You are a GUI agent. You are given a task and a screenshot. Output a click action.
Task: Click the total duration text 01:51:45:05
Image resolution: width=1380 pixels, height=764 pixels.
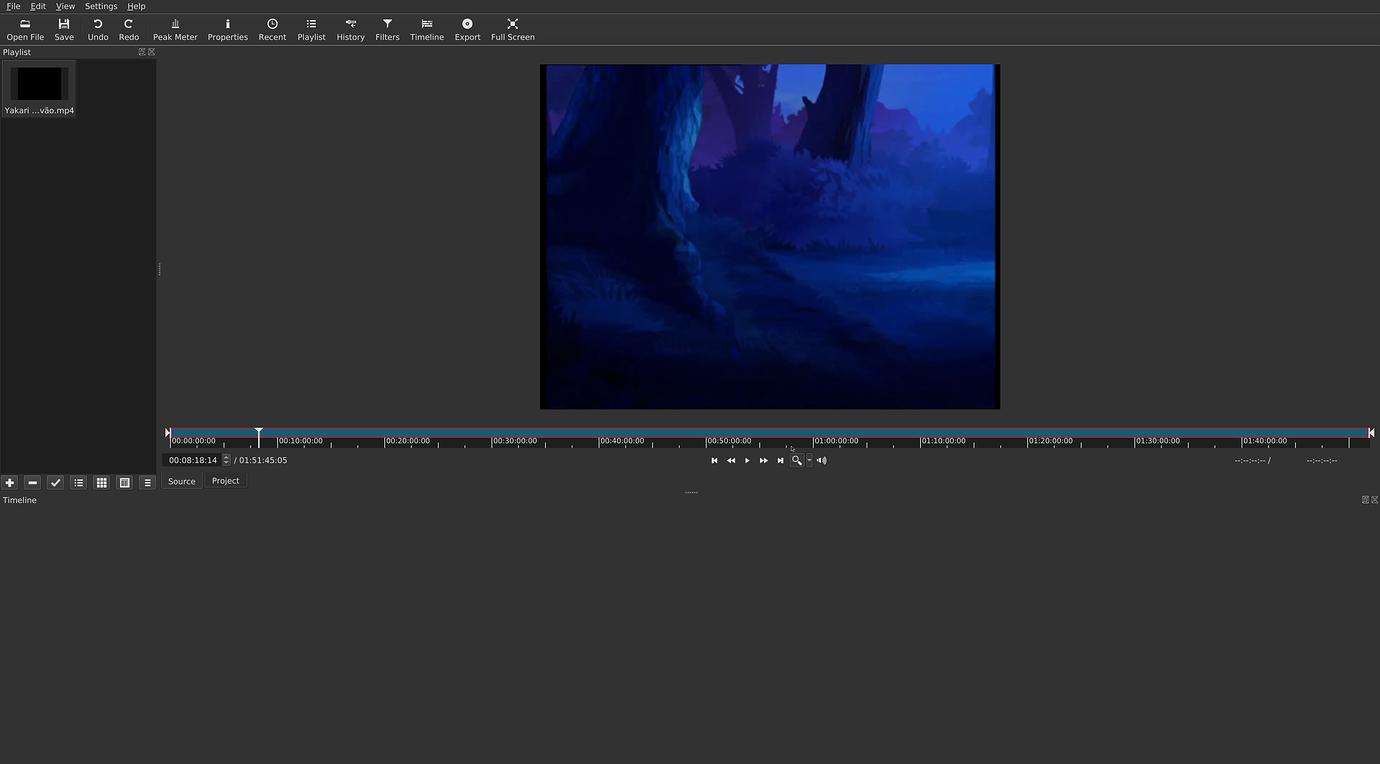[263, 460]
